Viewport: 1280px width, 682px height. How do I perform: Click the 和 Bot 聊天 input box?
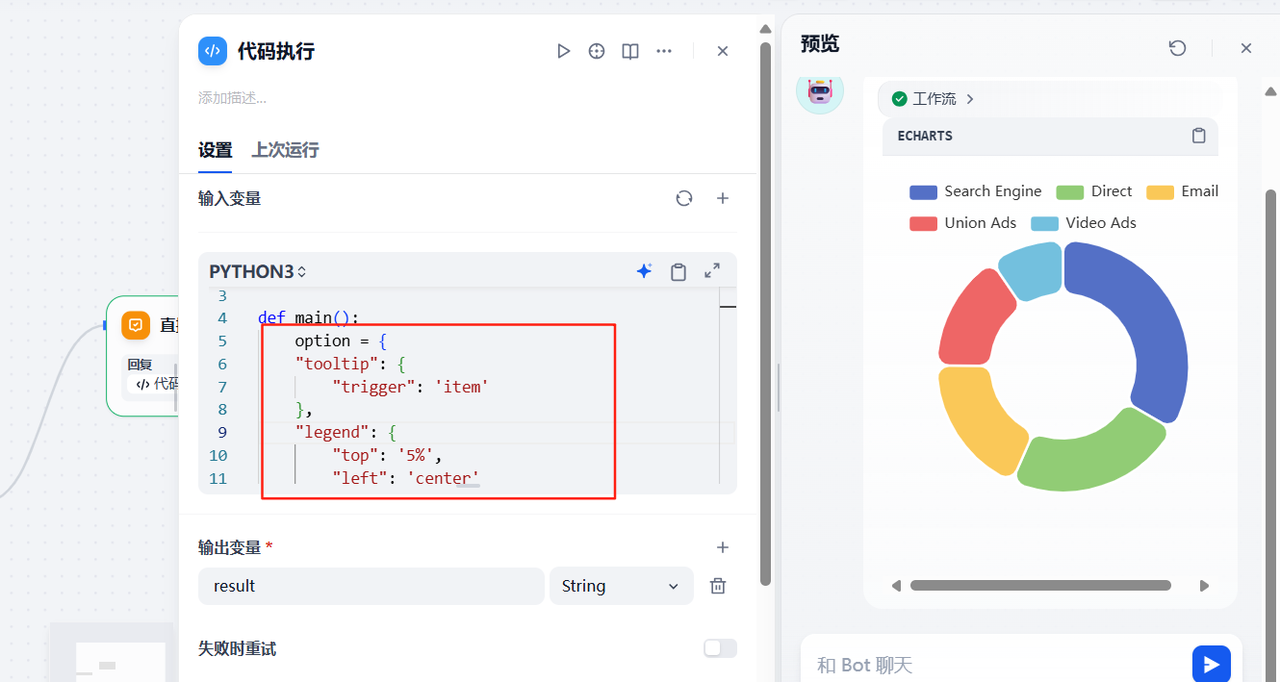coord(995,665)
